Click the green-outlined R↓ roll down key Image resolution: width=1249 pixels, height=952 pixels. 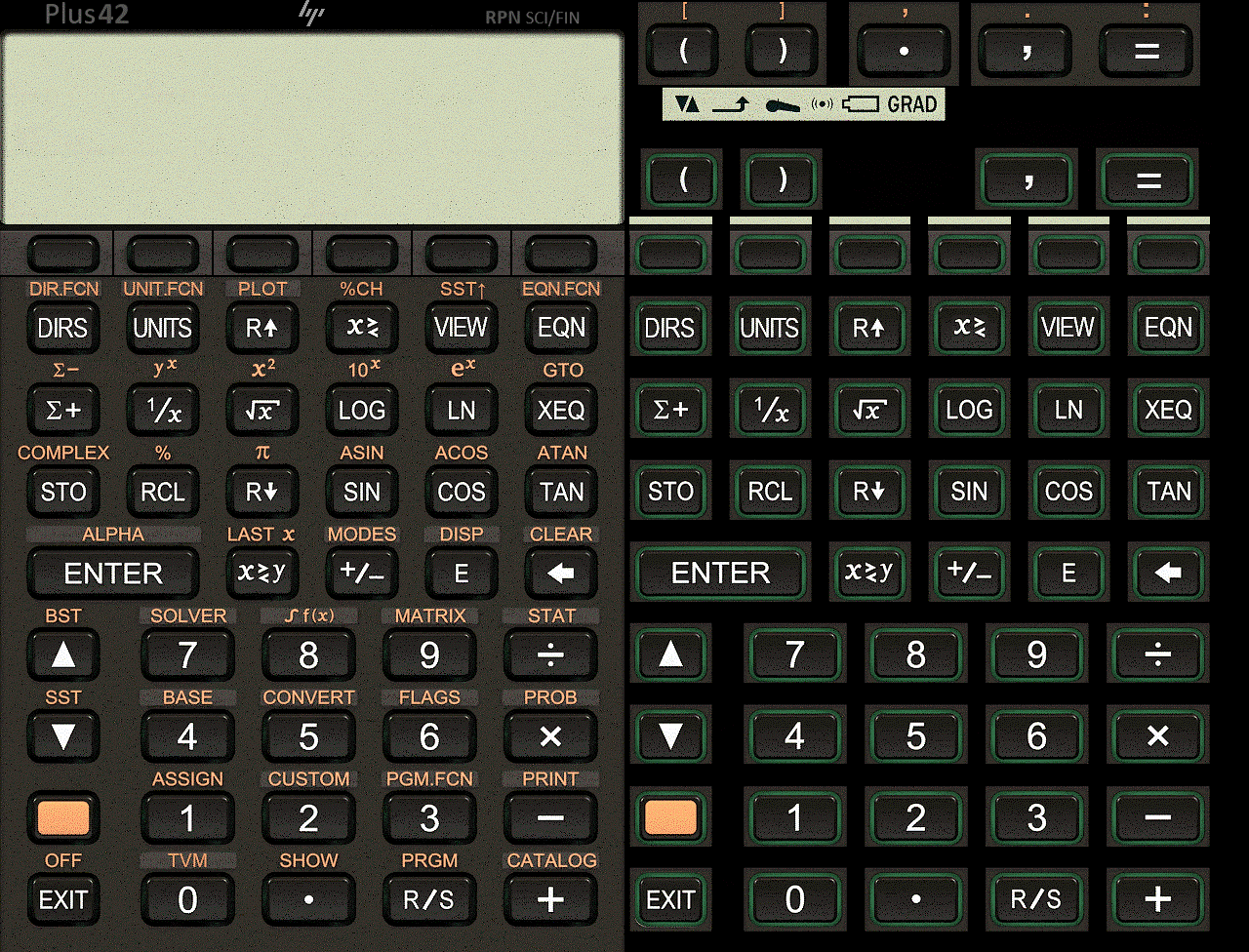click(x=869, y=492)
